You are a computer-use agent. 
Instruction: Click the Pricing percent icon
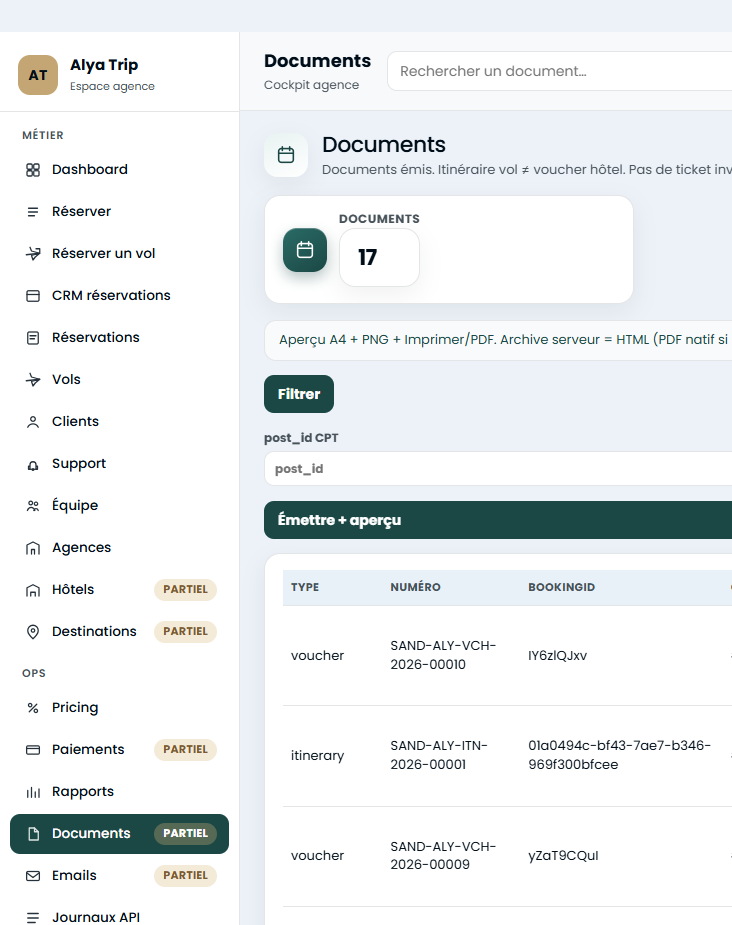(33, 708)
